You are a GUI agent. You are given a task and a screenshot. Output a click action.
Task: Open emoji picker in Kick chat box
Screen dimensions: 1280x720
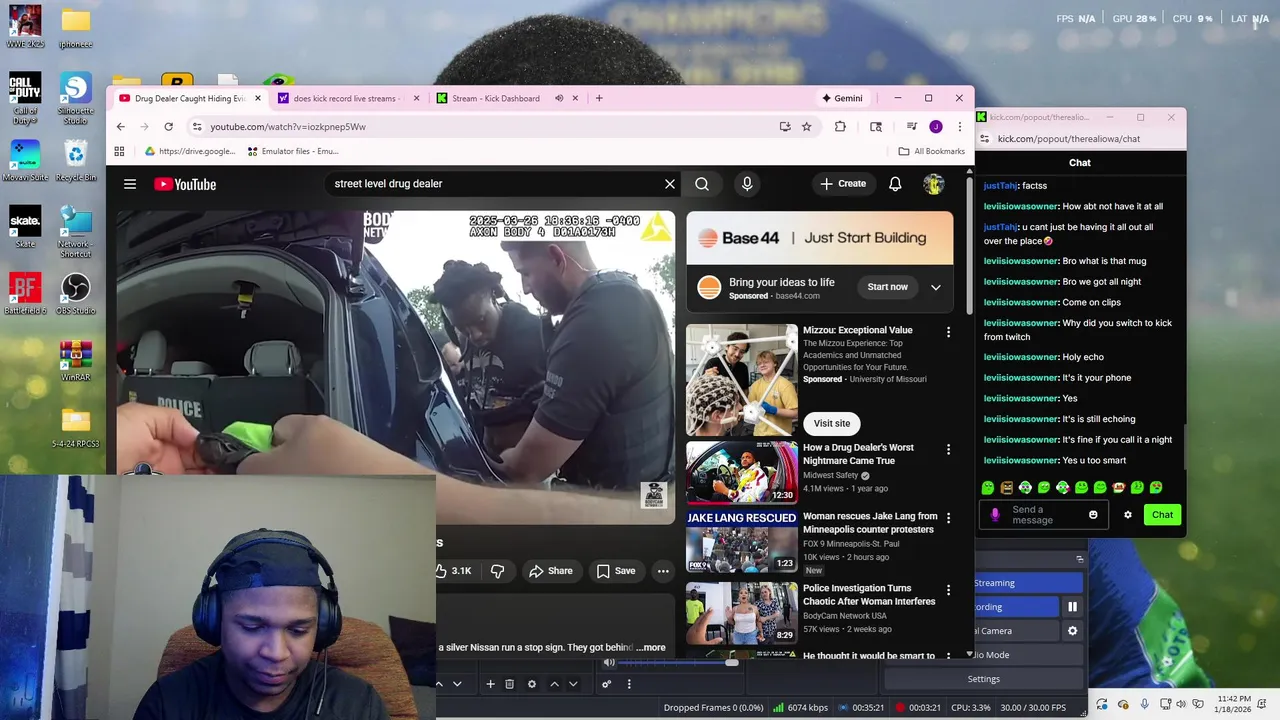[1093, 515]
